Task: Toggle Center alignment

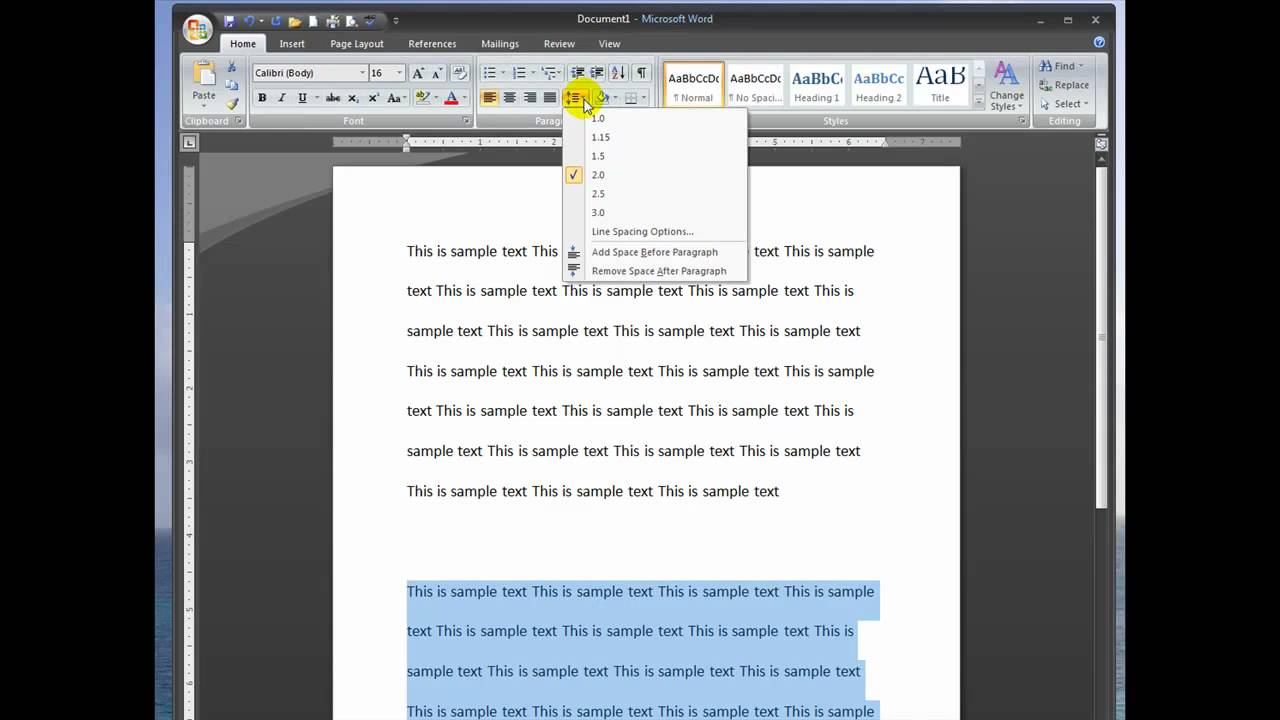Action: (x=510, y=98)
